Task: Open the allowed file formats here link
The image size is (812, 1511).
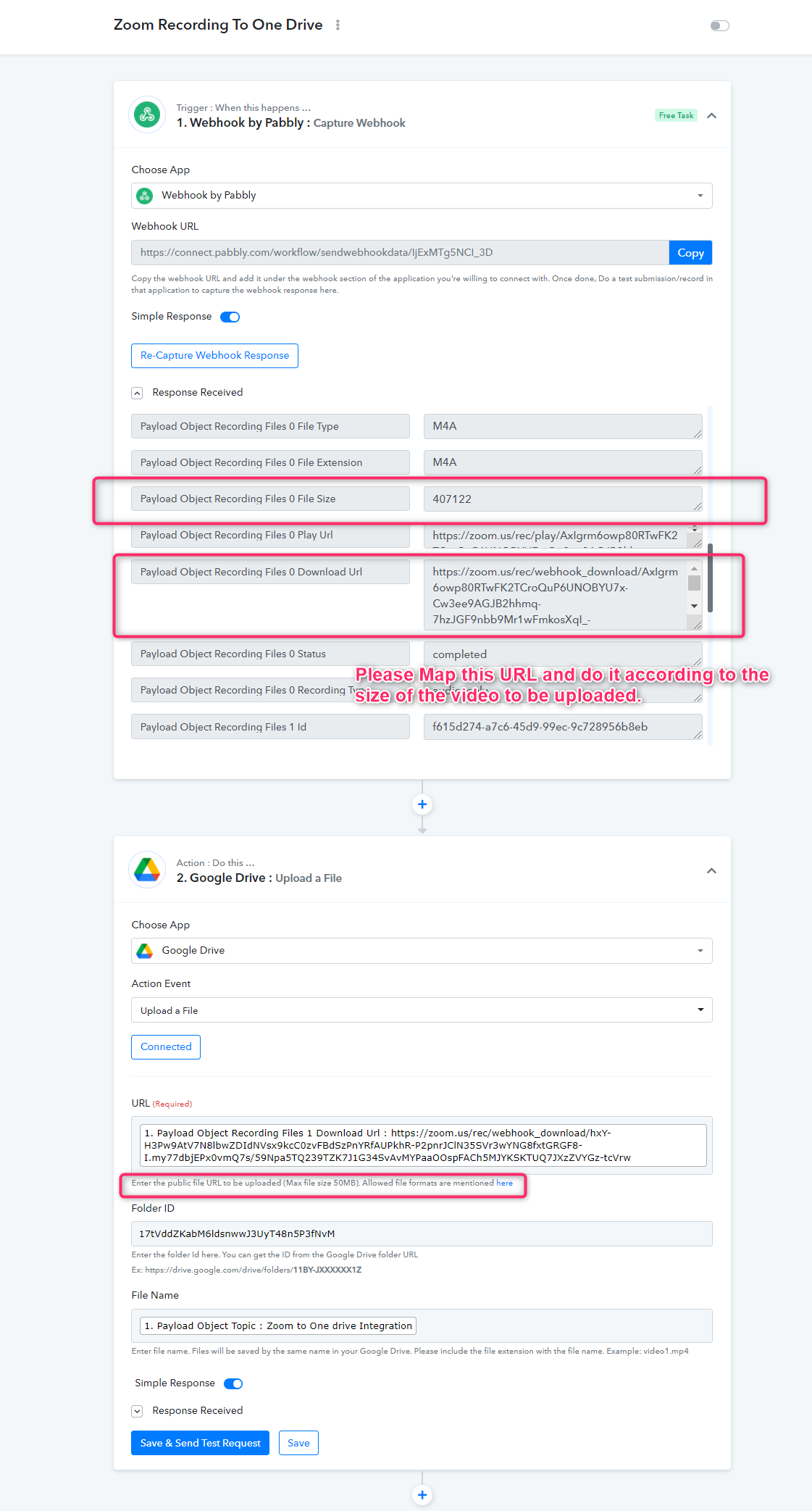Action: (x=504, y=1183)
